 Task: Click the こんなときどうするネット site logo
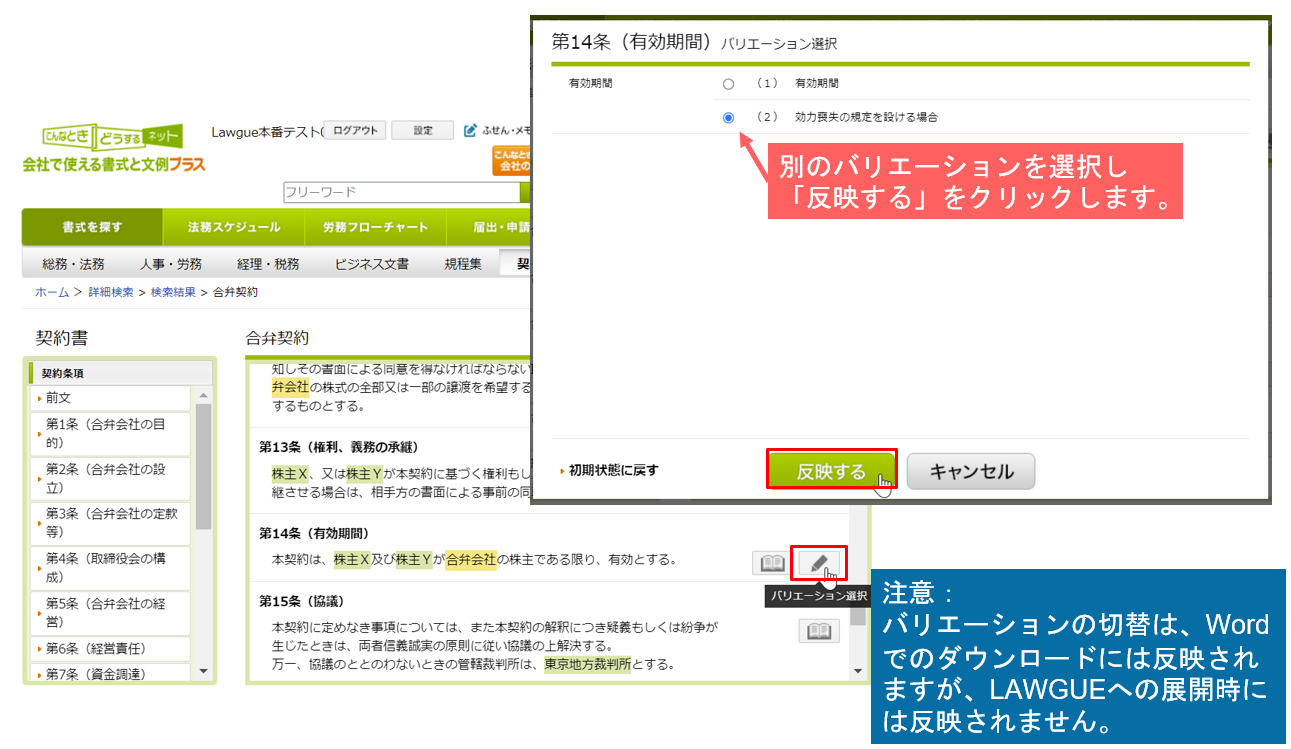[x=112, y=137]
